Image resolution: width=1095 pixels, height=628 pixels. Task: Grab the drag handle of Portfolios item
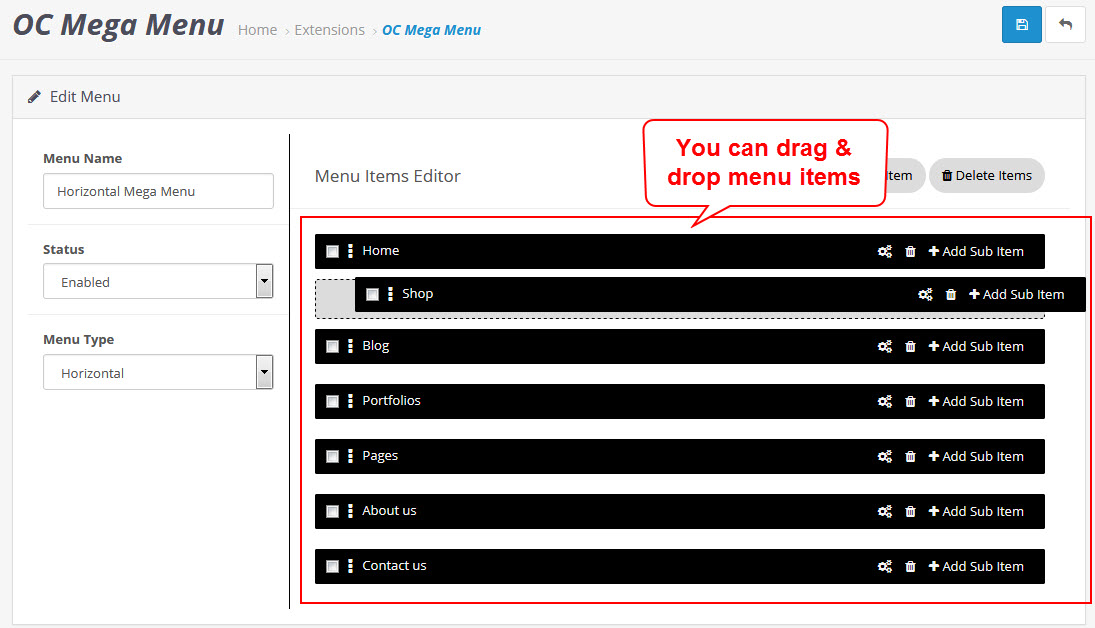(351, 402)
